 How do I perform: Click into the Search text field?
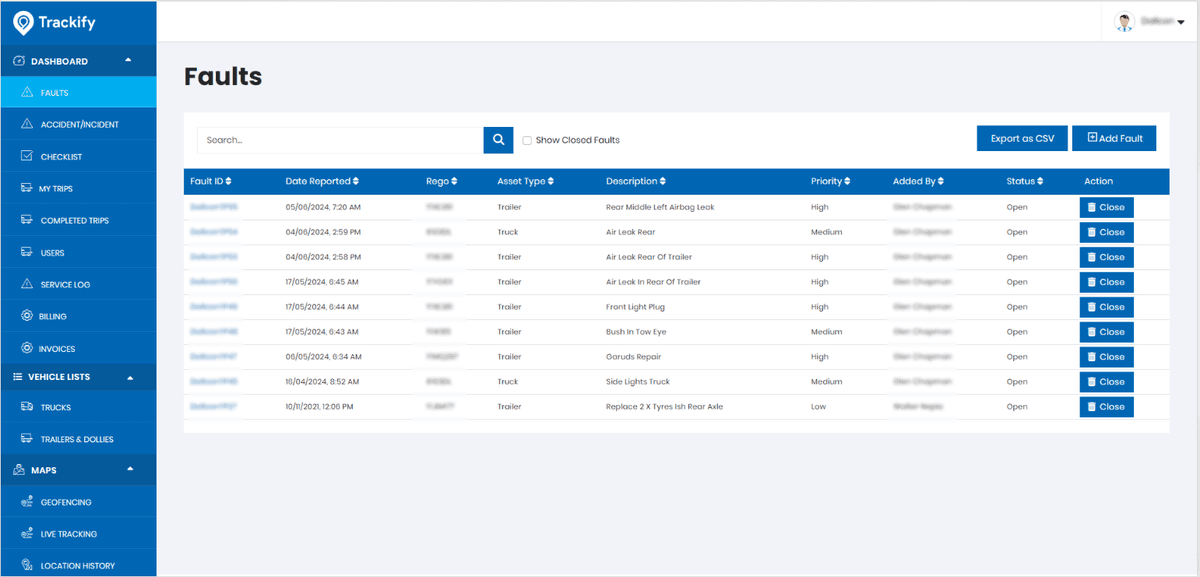pos(340,140)
